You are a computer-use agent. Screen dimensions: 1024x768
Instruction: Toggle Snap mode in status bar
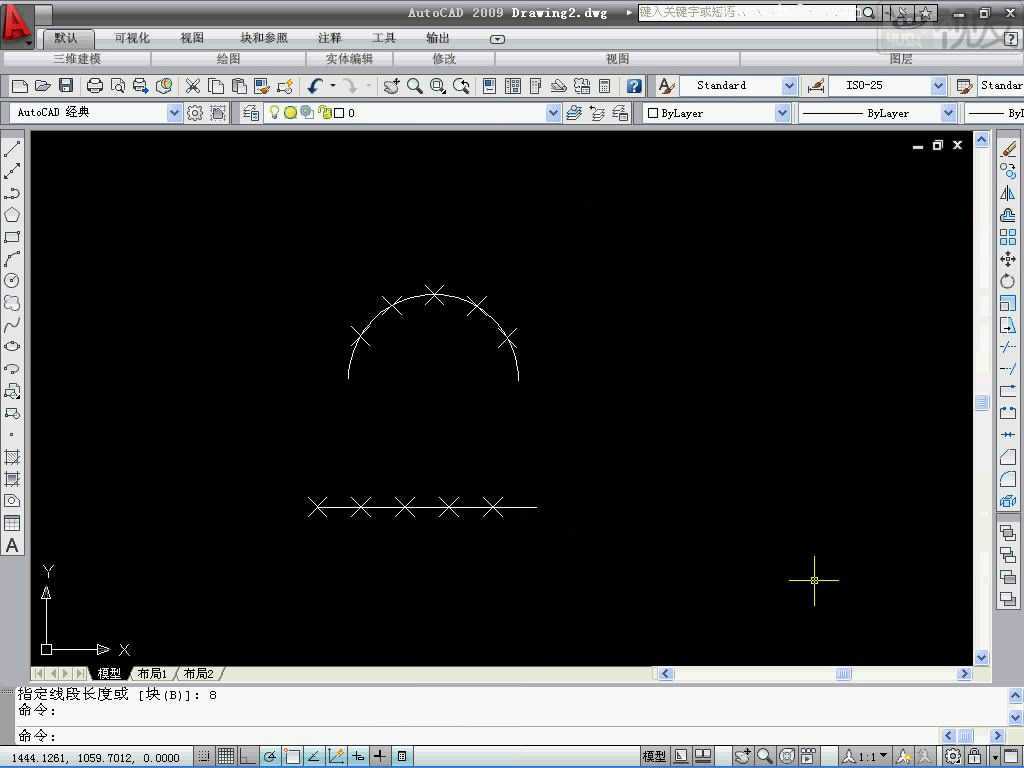[x=204, y=756]
